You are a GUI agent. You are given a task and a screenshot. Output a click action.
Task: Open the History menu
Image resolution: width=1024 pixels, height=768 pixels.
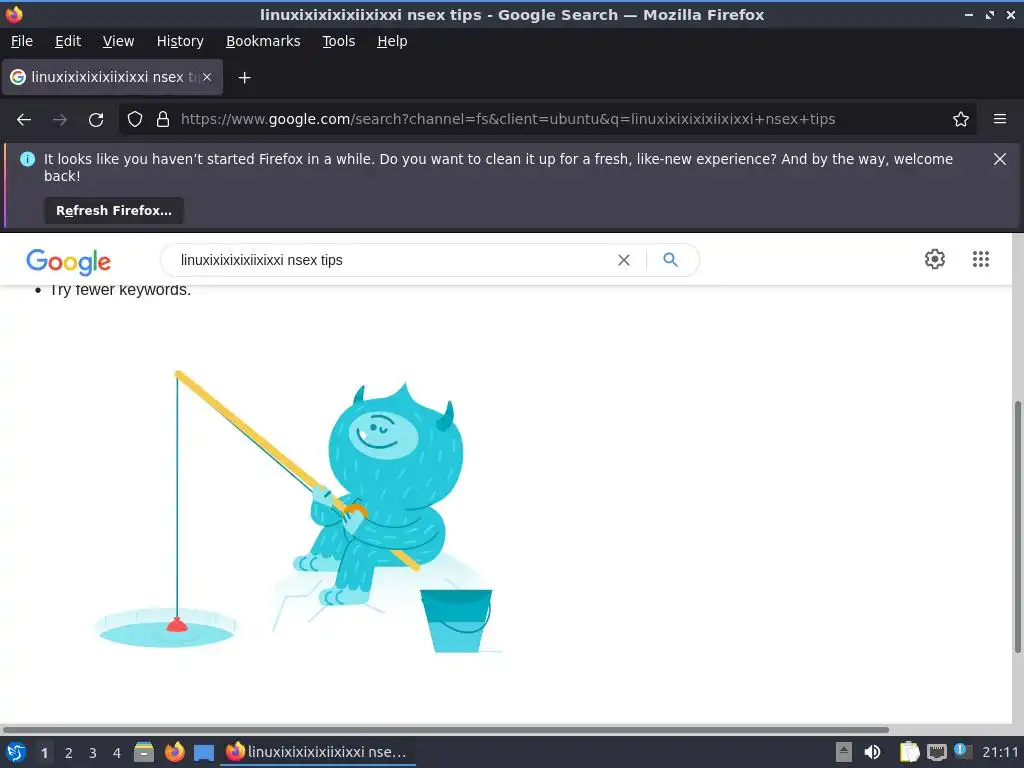180,41
